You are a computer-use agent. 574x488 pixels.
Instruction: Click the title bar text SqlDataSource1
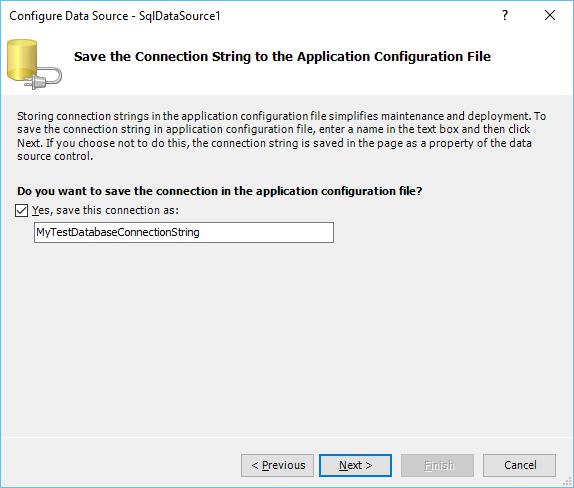[x=179, y=16]
